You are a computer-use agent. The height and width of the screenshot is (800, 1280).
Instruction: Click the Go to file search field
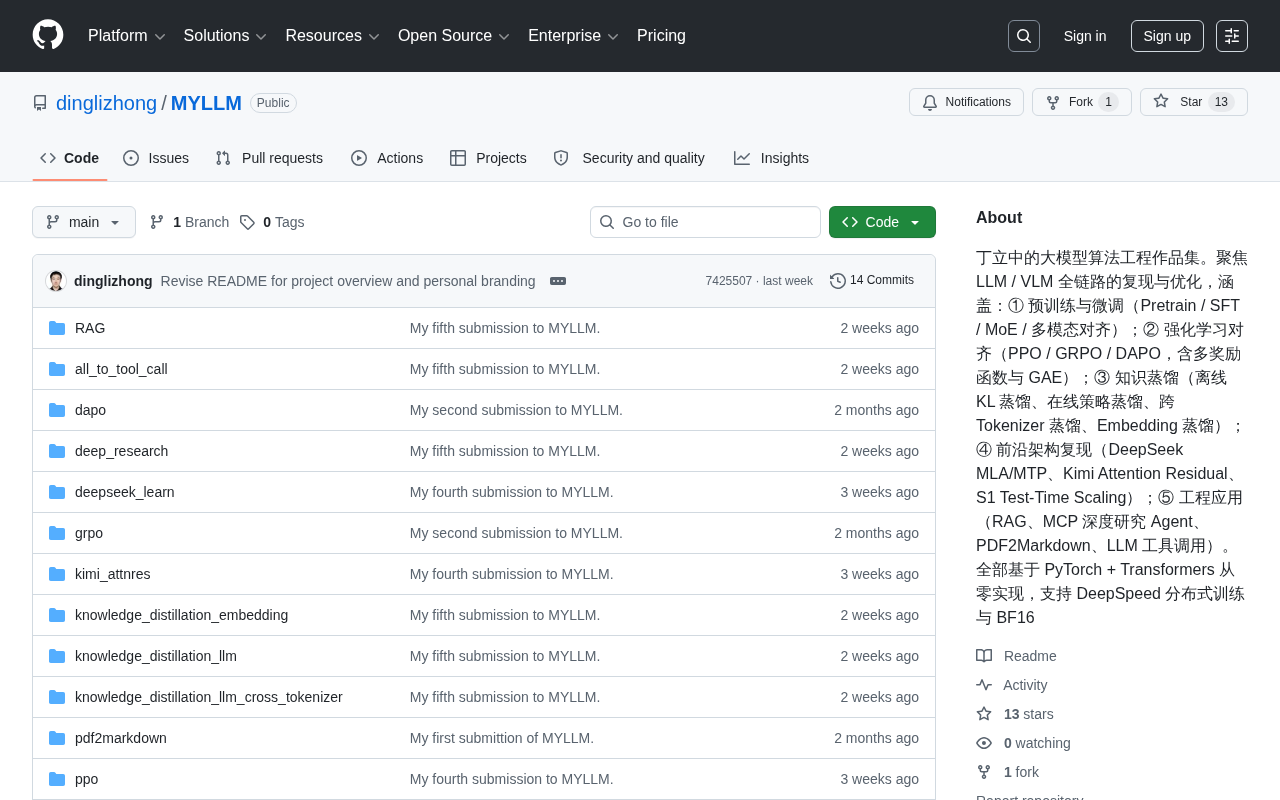tap(705, 222)
